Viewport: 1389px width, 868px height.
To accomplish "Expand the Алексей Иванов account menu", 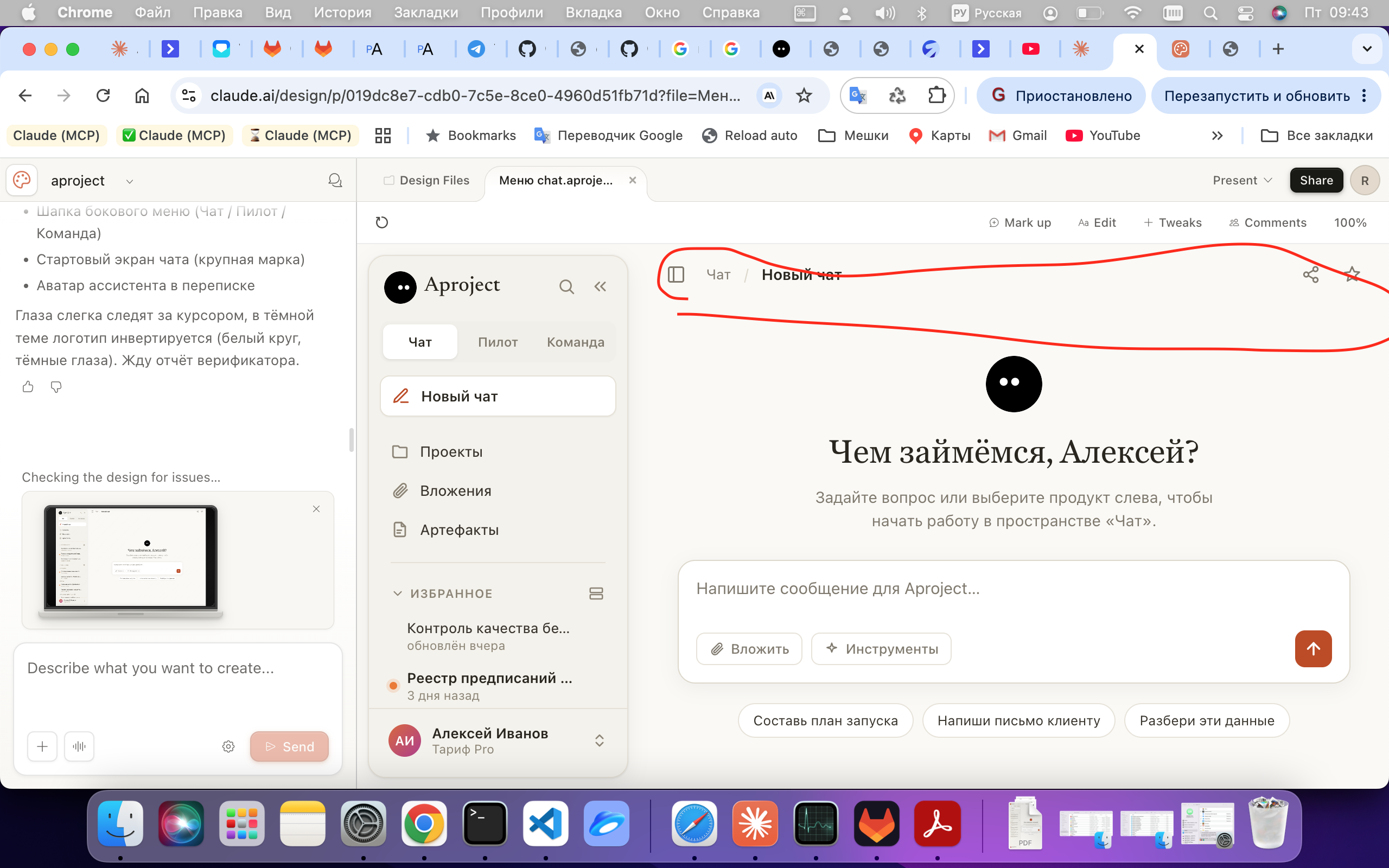I will click(x=599, y=741).
